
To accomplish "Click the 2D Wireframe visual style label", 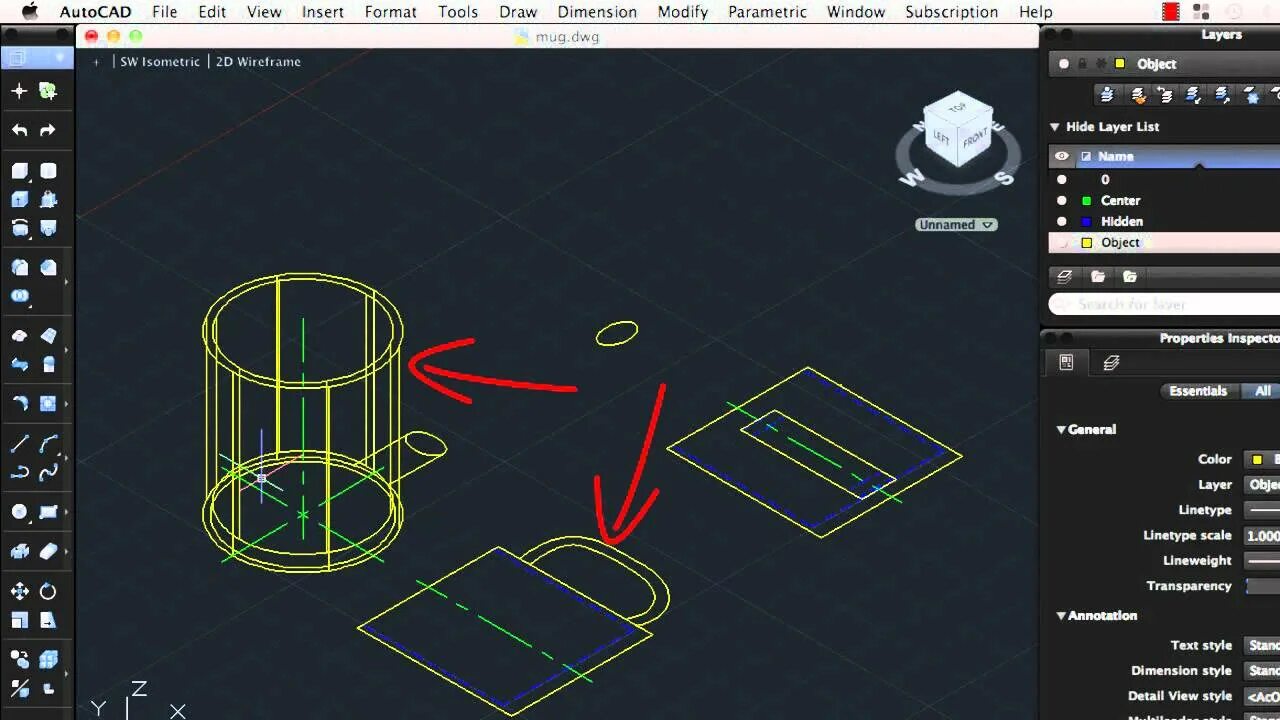I will click(x=258, y=61).
